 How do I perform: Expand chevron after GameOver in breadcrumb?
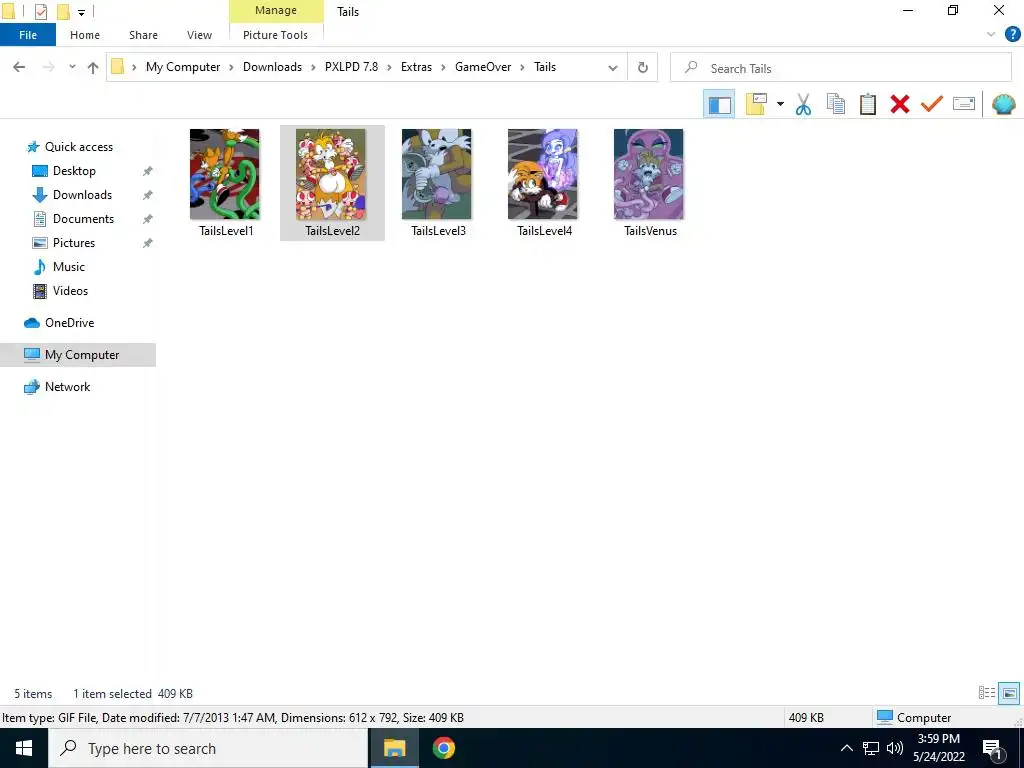522,67
